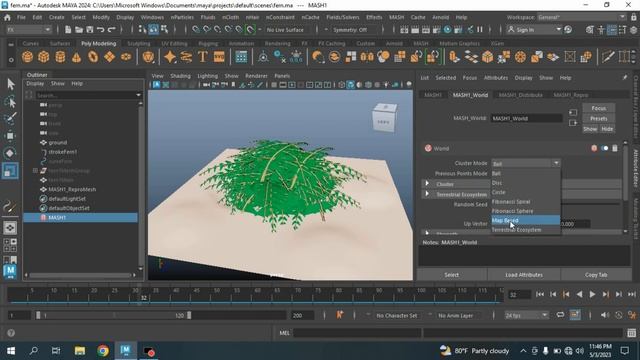Expand the Terrestrial Ecosystem section
This screenshot has width=640, height=360.
pos(427,194)
